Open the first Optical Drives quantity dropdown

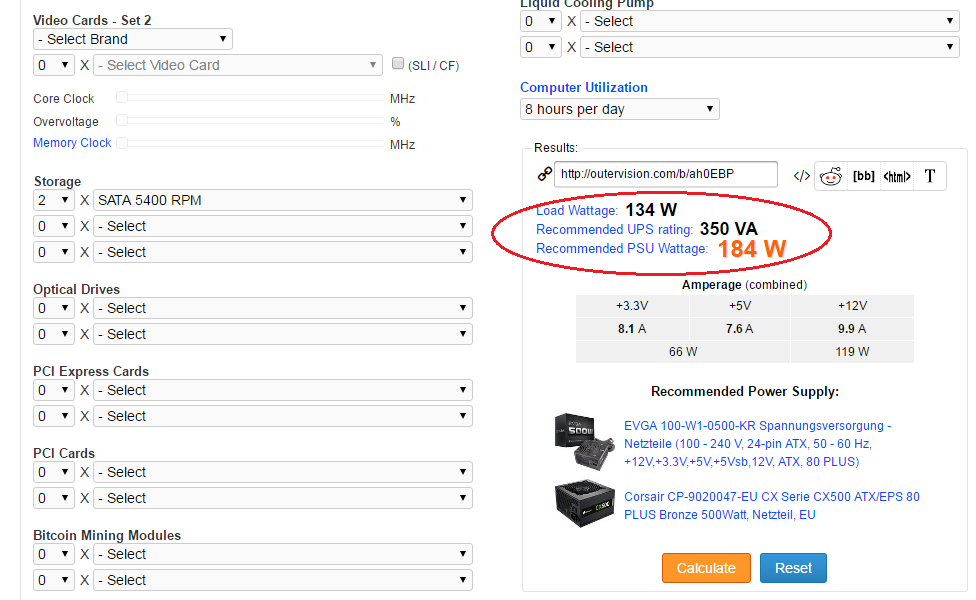click(x=54, y=308)
